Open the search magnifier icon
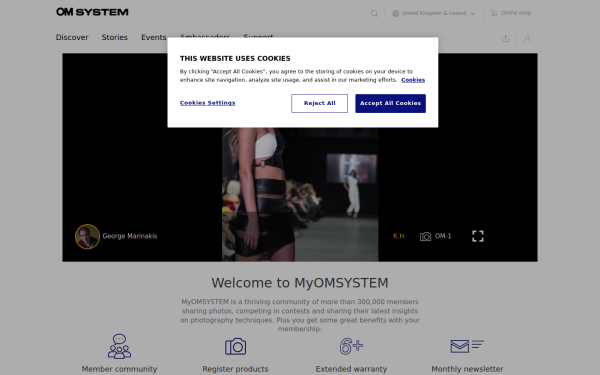This screenshot has width=600, height=375. [374, 13]
